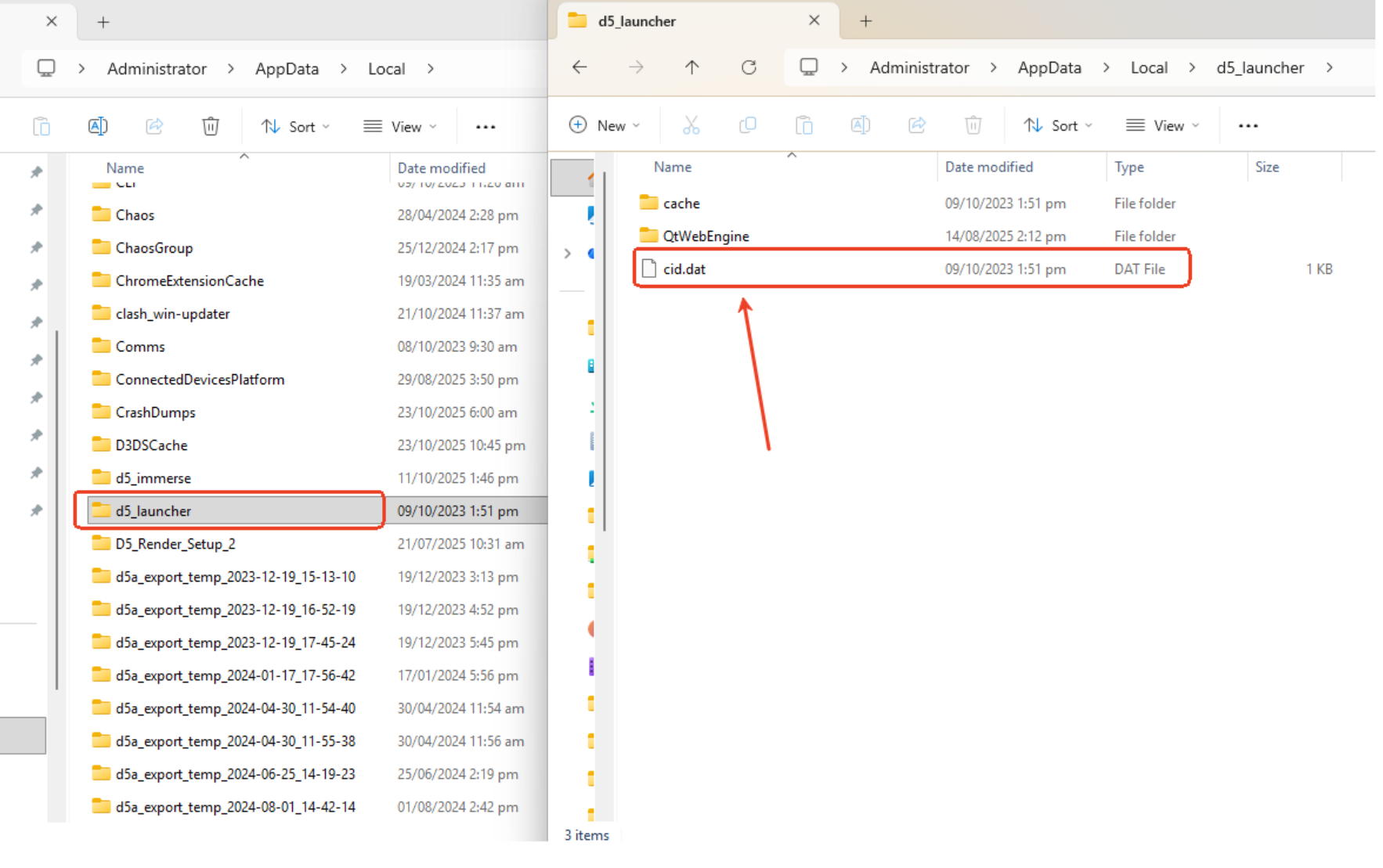Click the Share icon in right toolbar
Viewport: 1383px width, 868px height.
tap(916, 126)
